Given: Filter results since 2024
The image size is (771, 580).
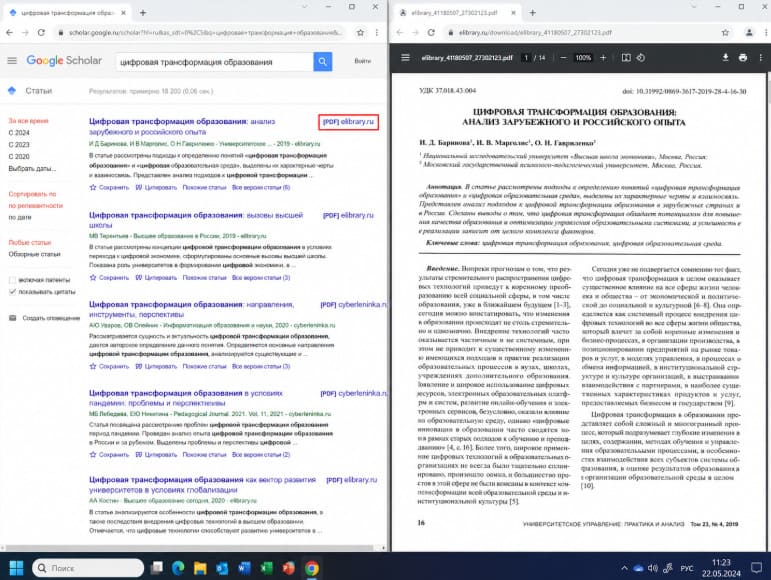Looking at the screenshot, I should [x=19, y=133].
